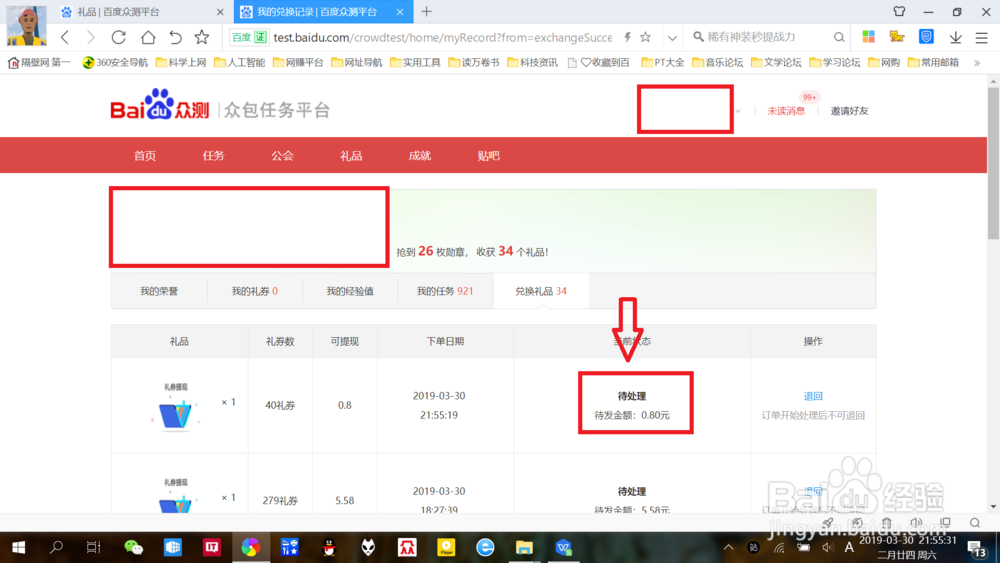Click the search magnifier icon in search box
Screen dimensions: 1000x563
(x=839, y=38)
